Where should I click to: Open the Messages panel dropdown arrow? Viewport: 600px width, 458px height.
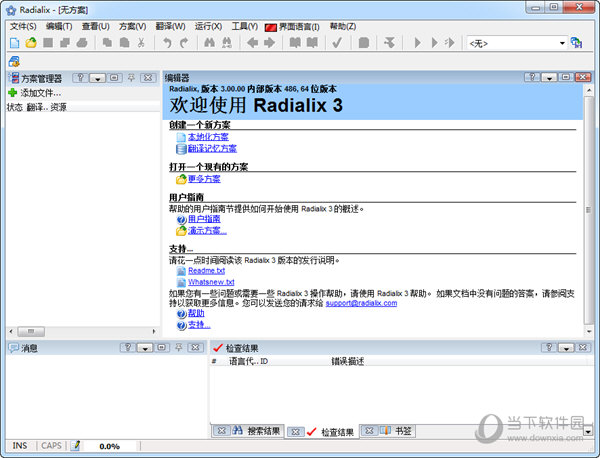click(x=145, y=347)
